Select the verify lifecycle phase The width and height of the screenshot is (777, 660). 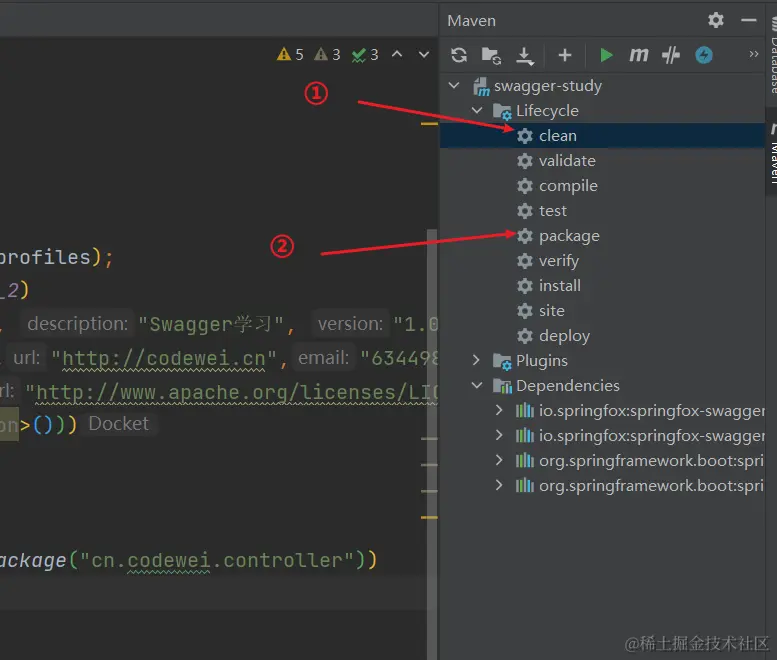[602, 261]
